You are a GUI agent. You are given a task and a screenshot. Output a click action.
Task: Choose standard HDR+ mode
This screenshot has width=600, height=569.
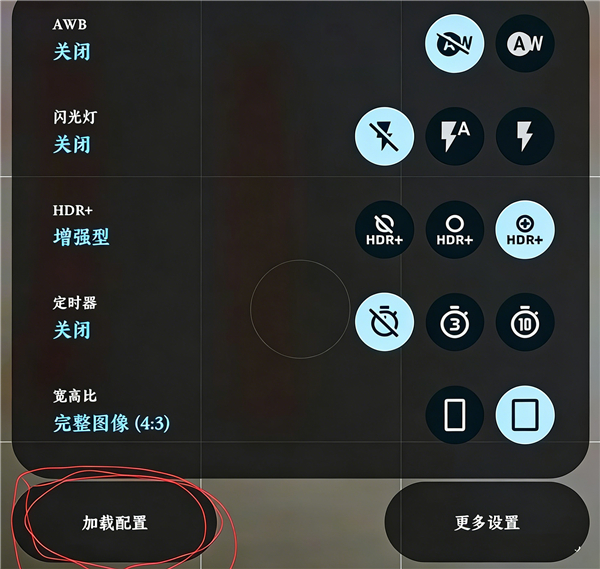[x=455, y=230]
